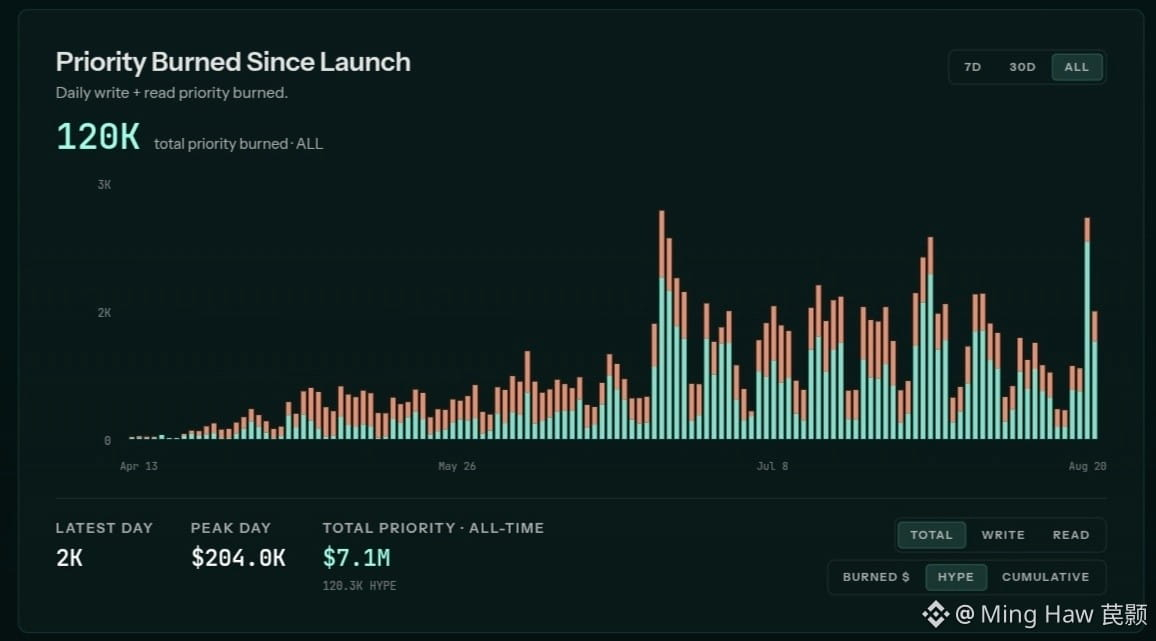
Task: Click the 'TOTAL PRIORITY · ALL-TIME' label
Action: tap(434, 528)
